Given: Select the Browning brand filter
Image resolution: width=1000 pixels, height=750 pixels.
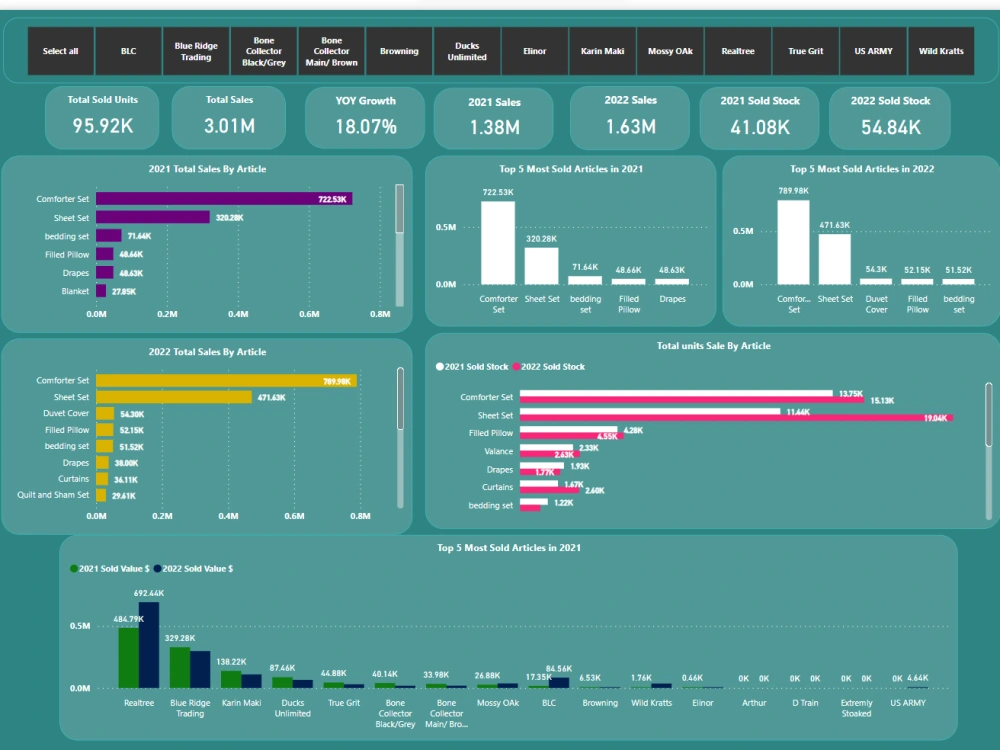Looking at the screenshot, I should pyautogui.click(x=399, y=51).
